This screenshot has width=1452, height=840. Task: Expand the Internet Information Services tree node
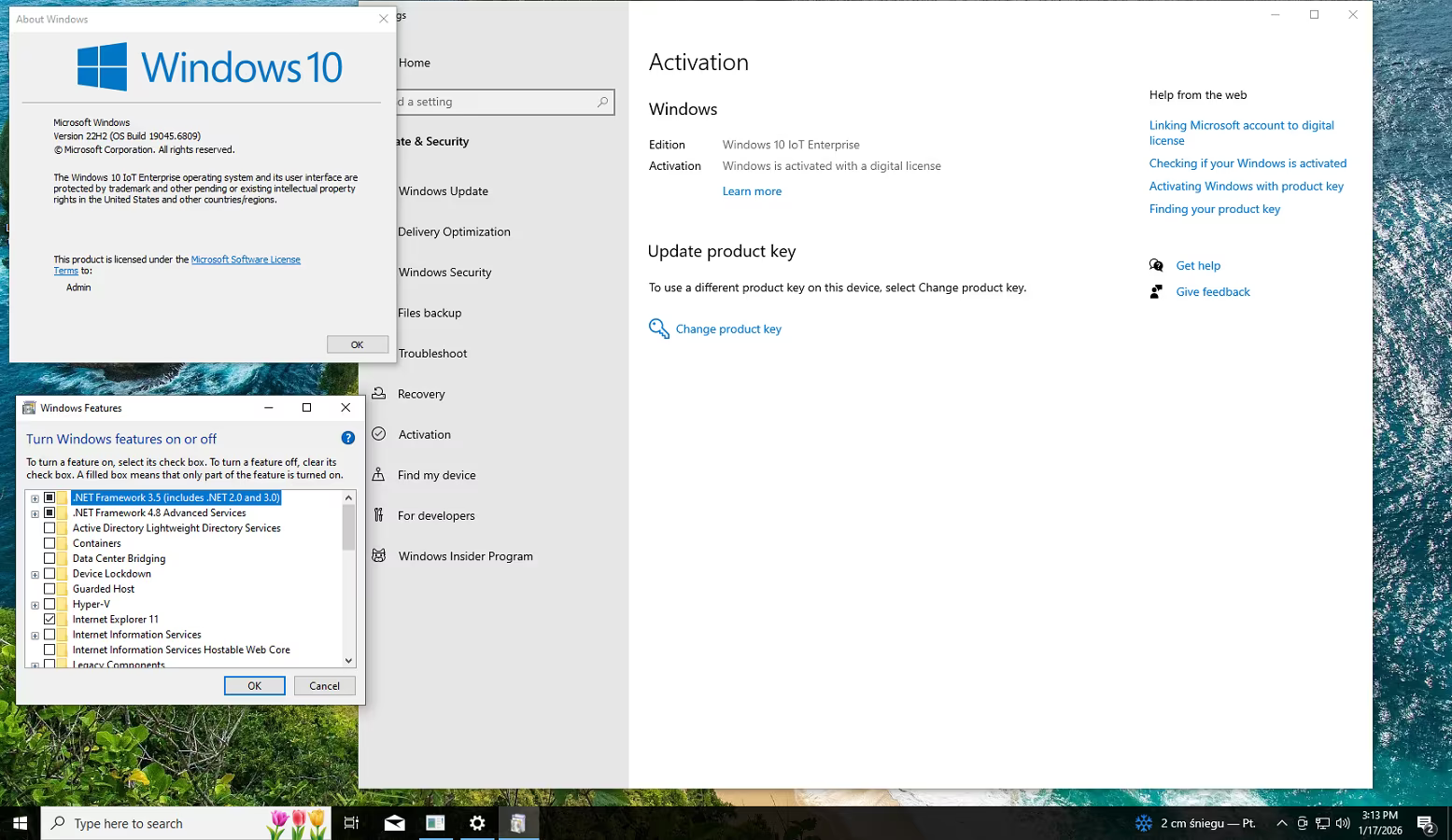35,635
